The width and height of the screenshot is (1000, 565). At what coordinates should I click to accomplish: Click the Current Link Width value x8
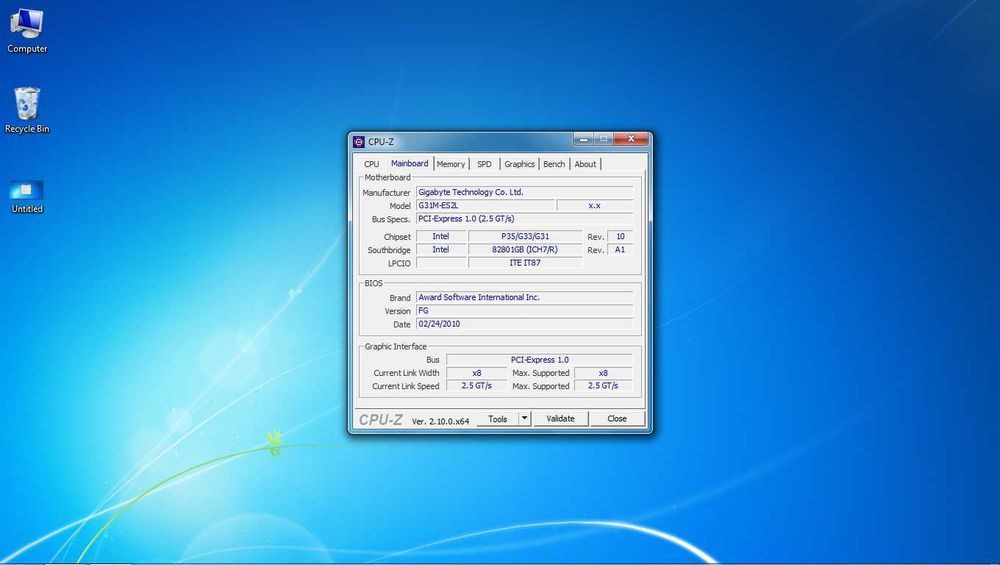point(476,373)
